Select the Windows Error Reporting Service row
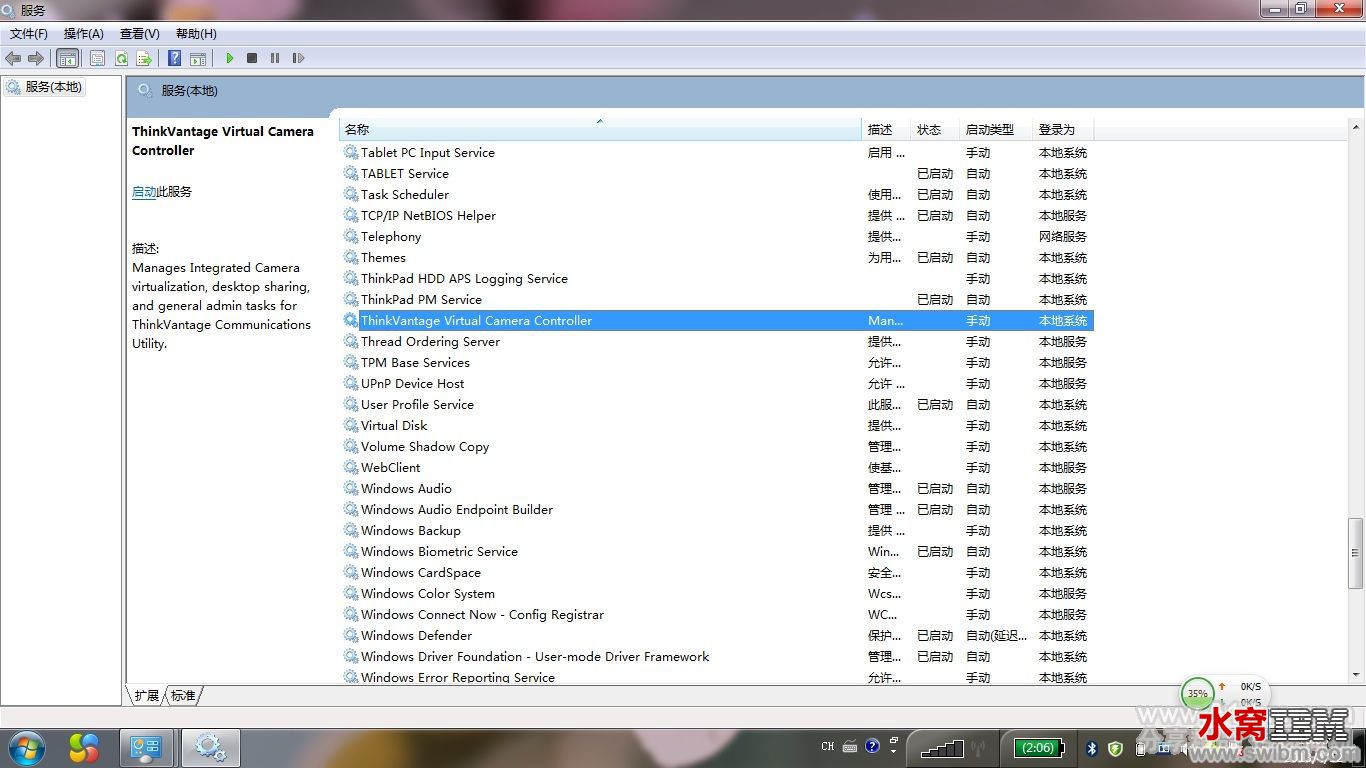This screenshot has height=768, width=1366. coord(717,677)
